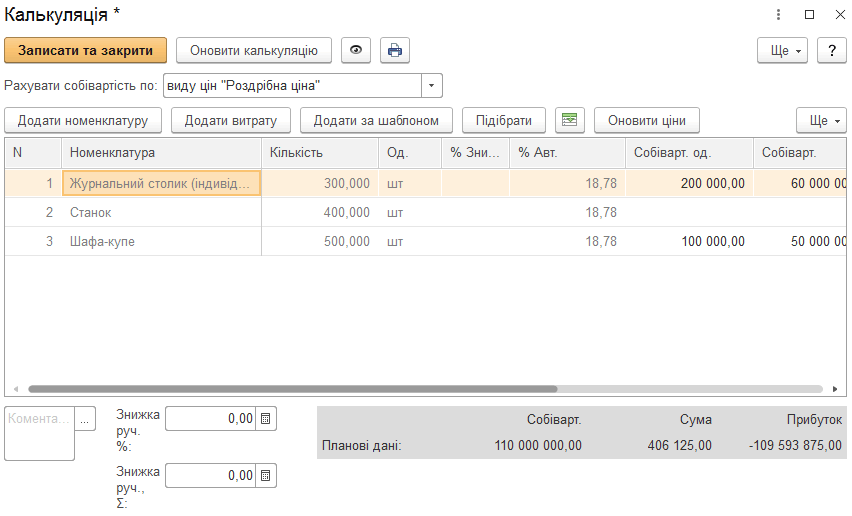Click Додати за шаблоном button
Screen dimensions: 852x516
point(376,120)
